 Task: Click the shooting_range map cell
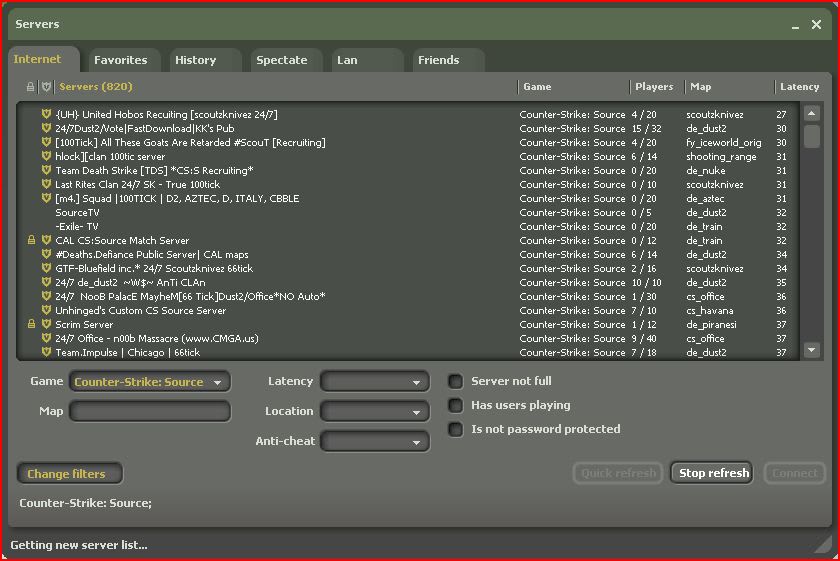click(721, 156)
